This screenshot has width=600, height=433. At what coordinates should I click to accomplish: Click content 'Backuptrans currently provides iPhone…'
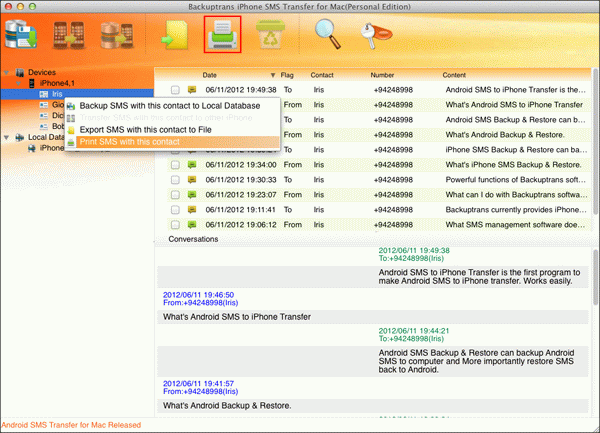(x=515, y=210)
